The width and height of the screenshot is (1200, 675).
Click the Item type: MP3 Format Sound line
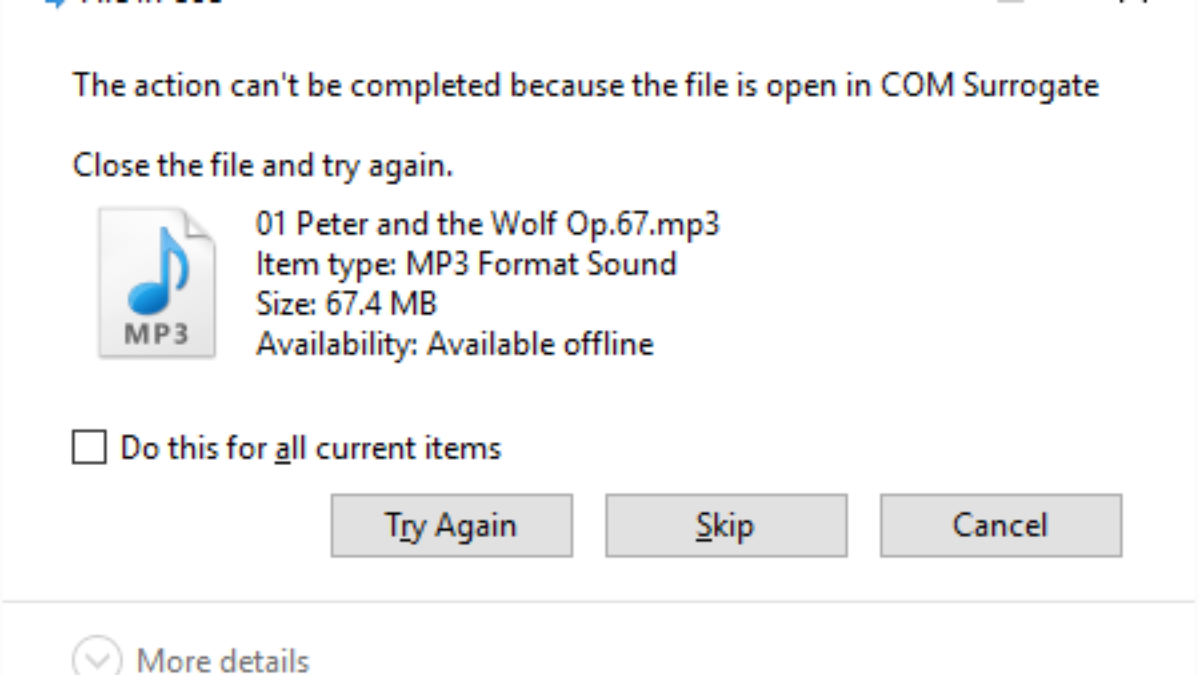click(466, 264)
